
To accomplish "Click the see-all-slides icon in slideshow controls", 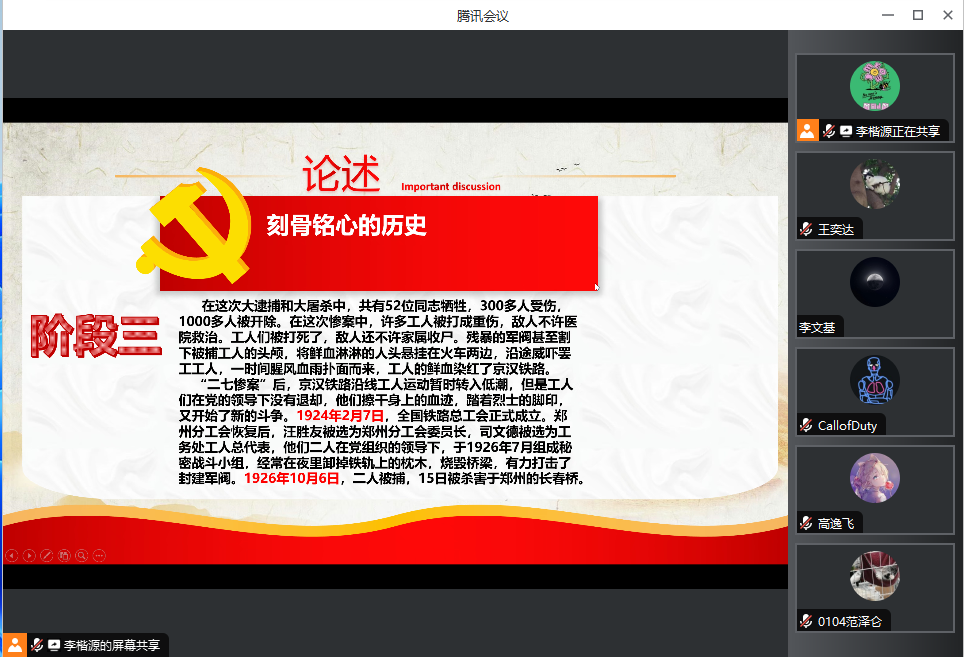I will click(x=64, y=555).
